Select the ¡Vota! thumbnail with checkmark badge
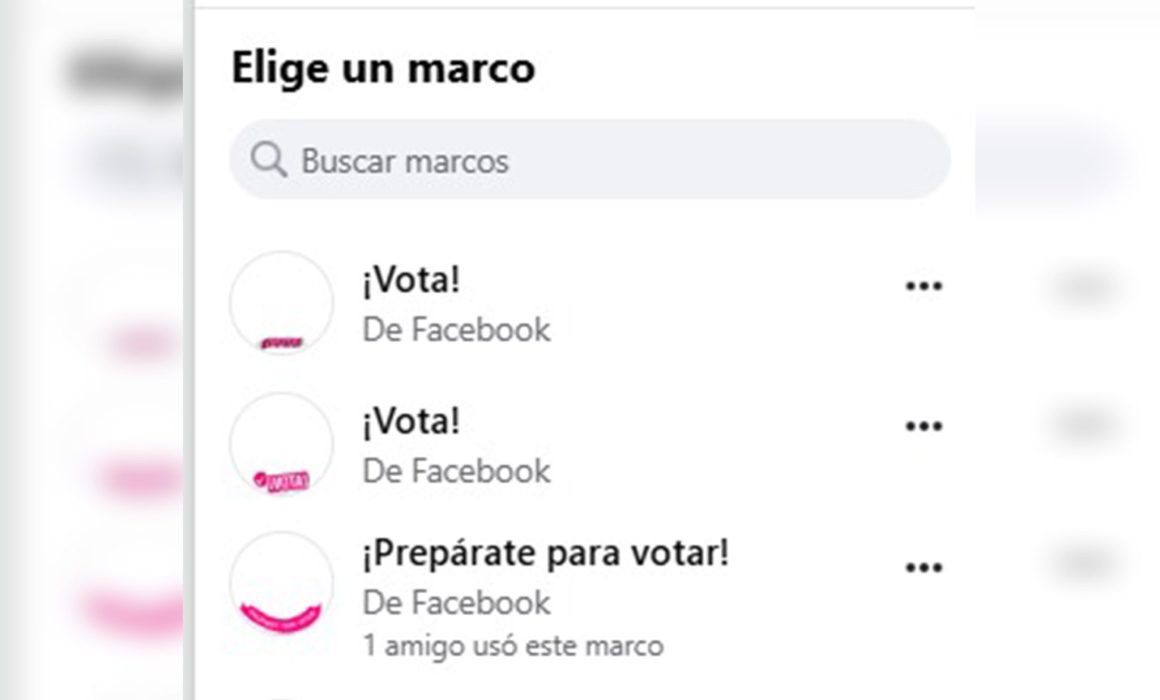 tap(281, 444)
